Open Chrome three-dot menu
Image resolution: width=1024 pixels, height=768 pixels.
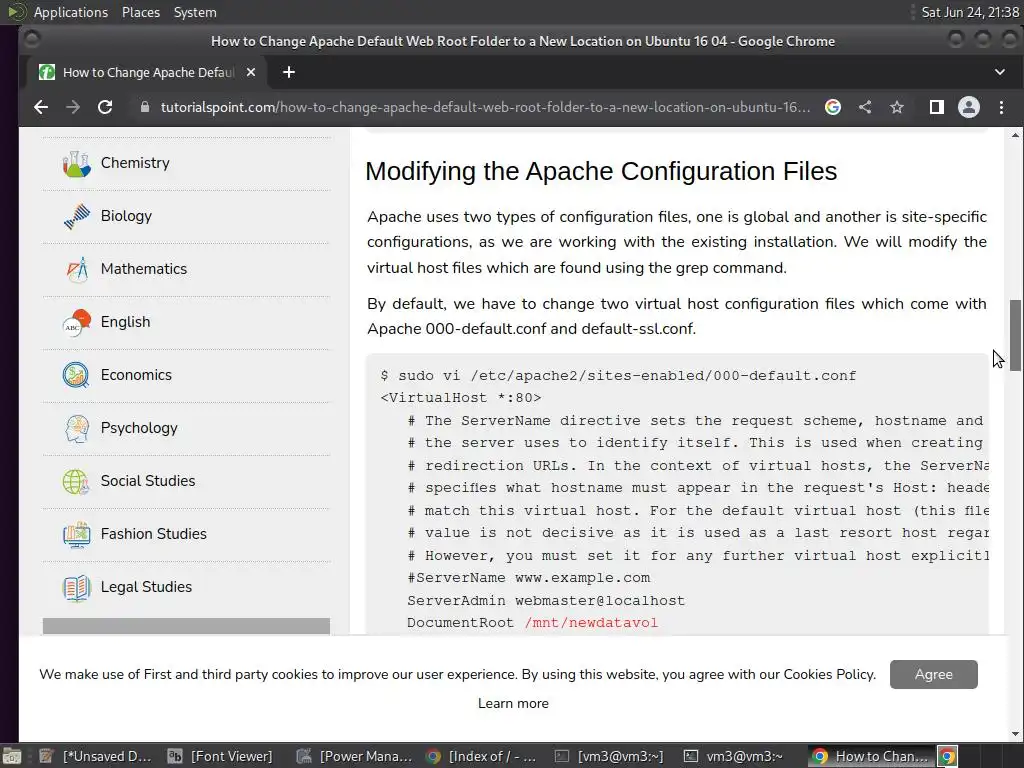[x=1001, y=107]
